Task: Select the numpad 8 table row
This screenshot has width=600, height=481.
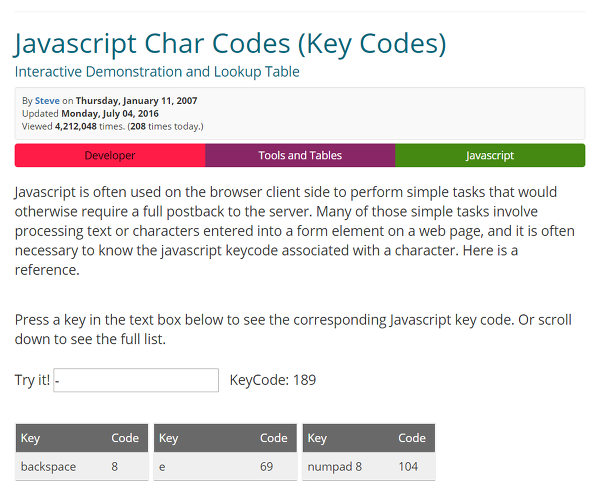Action: (369, 466)
